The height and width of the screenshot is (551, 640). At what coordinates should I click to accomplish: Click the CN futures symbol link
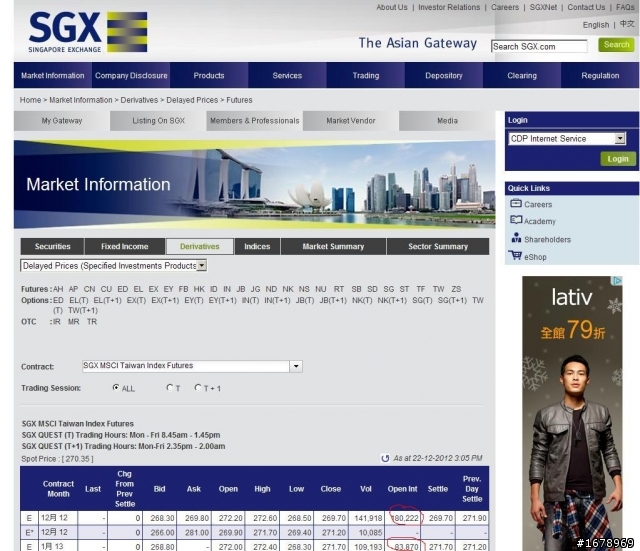(89, 289)
